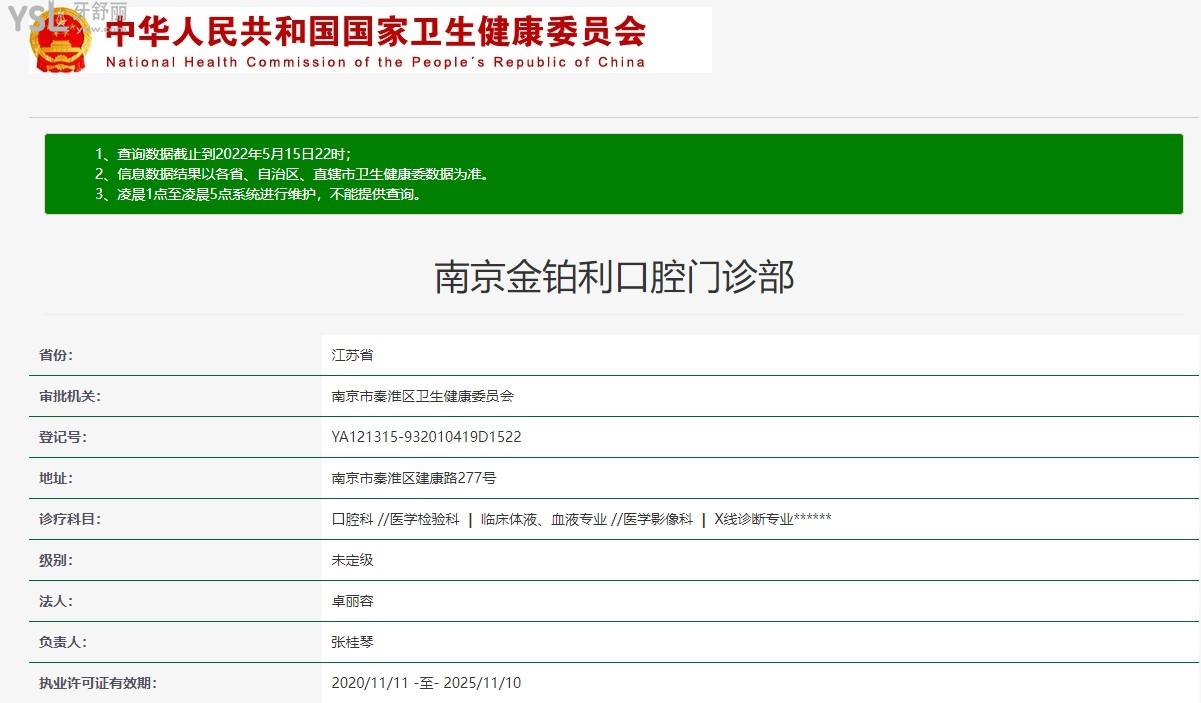
Task: Click the 法人 label
Action: tap(56, 601)
